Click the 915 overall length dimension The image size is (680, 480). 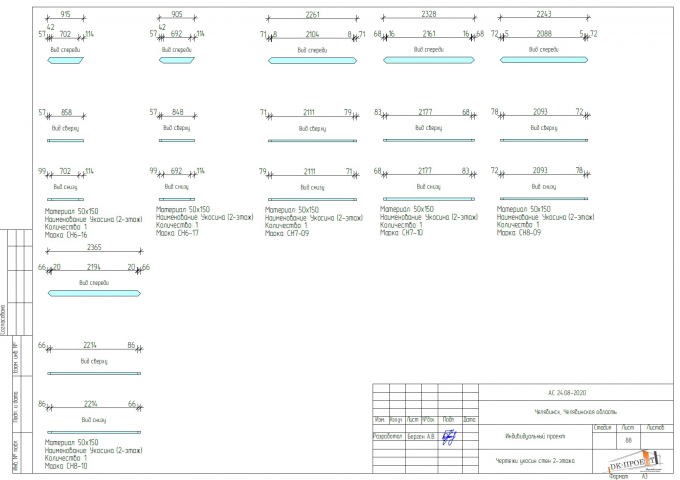click(65, 14)
